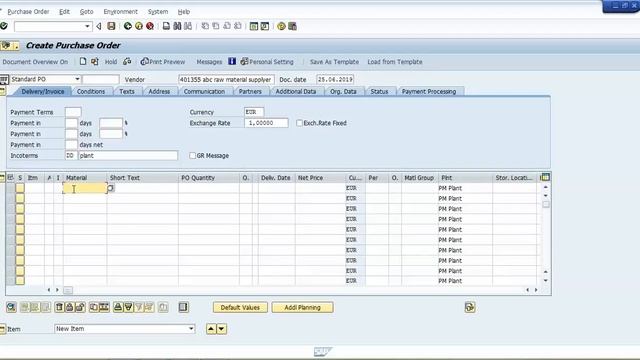640x360 pixels.
Task: Click the table scroll-right arrow at bottom right
Action: pos(536,290)
